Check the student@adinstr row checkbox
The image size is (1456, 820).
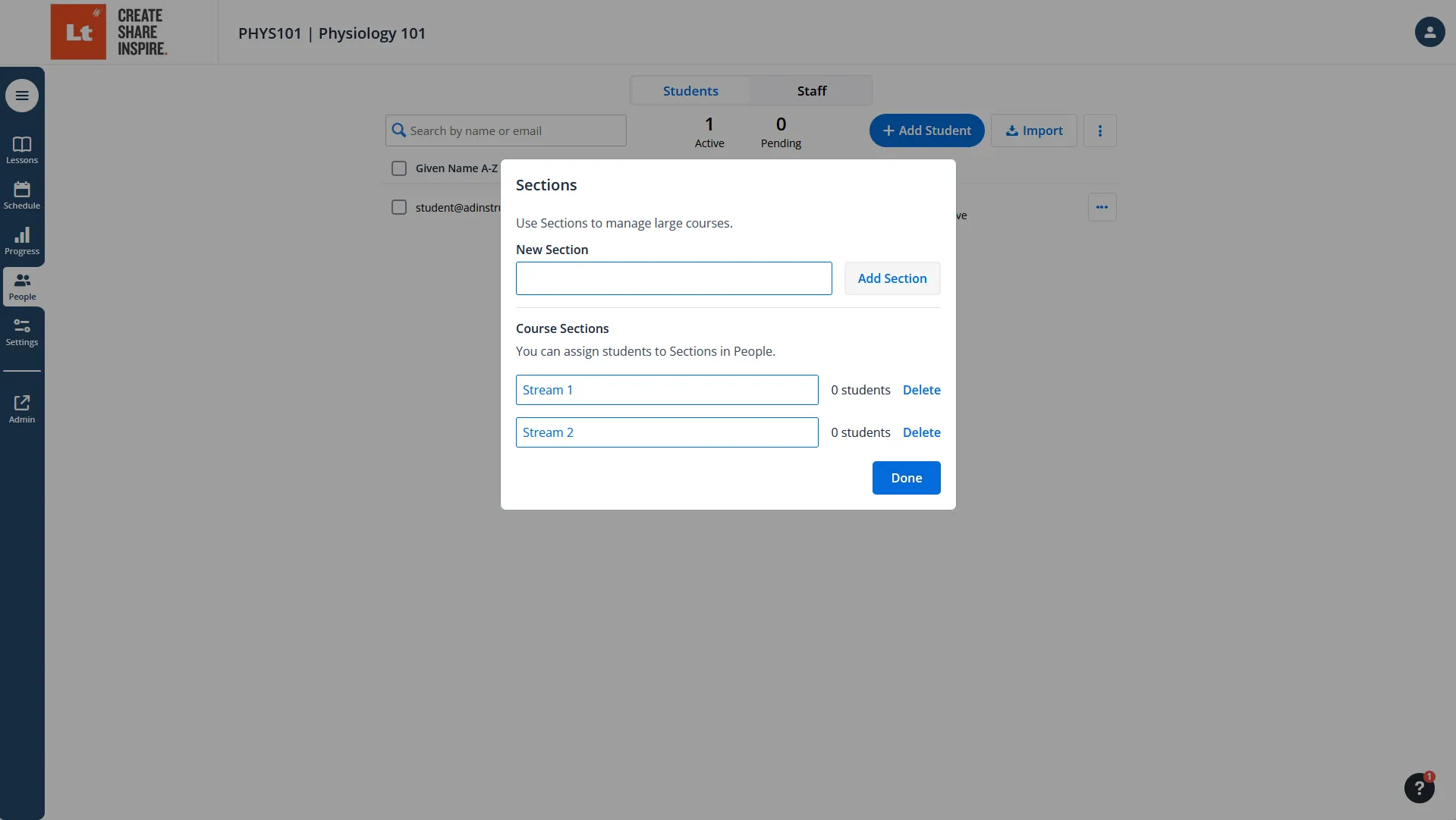[x=399, y=207]
